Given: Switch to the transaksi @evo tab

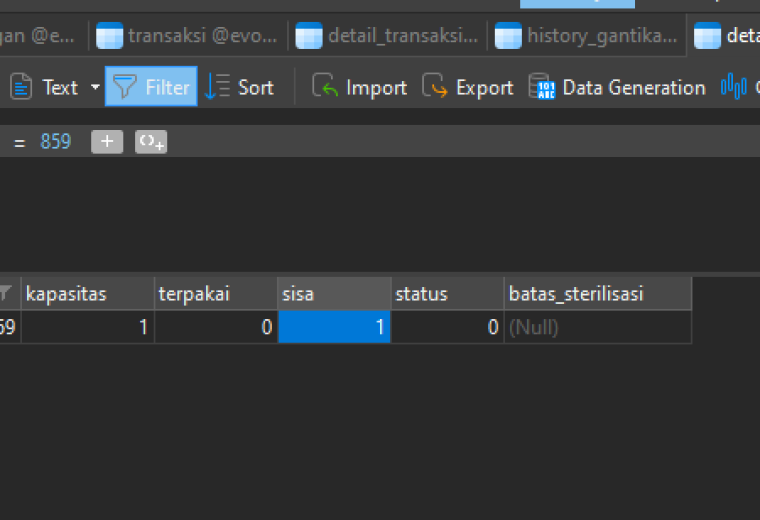Looking at the screenshot, I should coord(187,35).
